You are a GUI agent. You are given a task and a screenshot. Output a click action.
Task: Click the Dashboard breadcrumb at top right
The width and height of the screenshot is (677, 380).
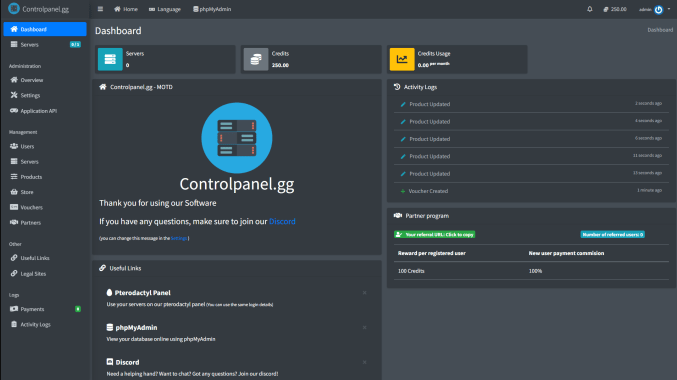coord(660,30)
